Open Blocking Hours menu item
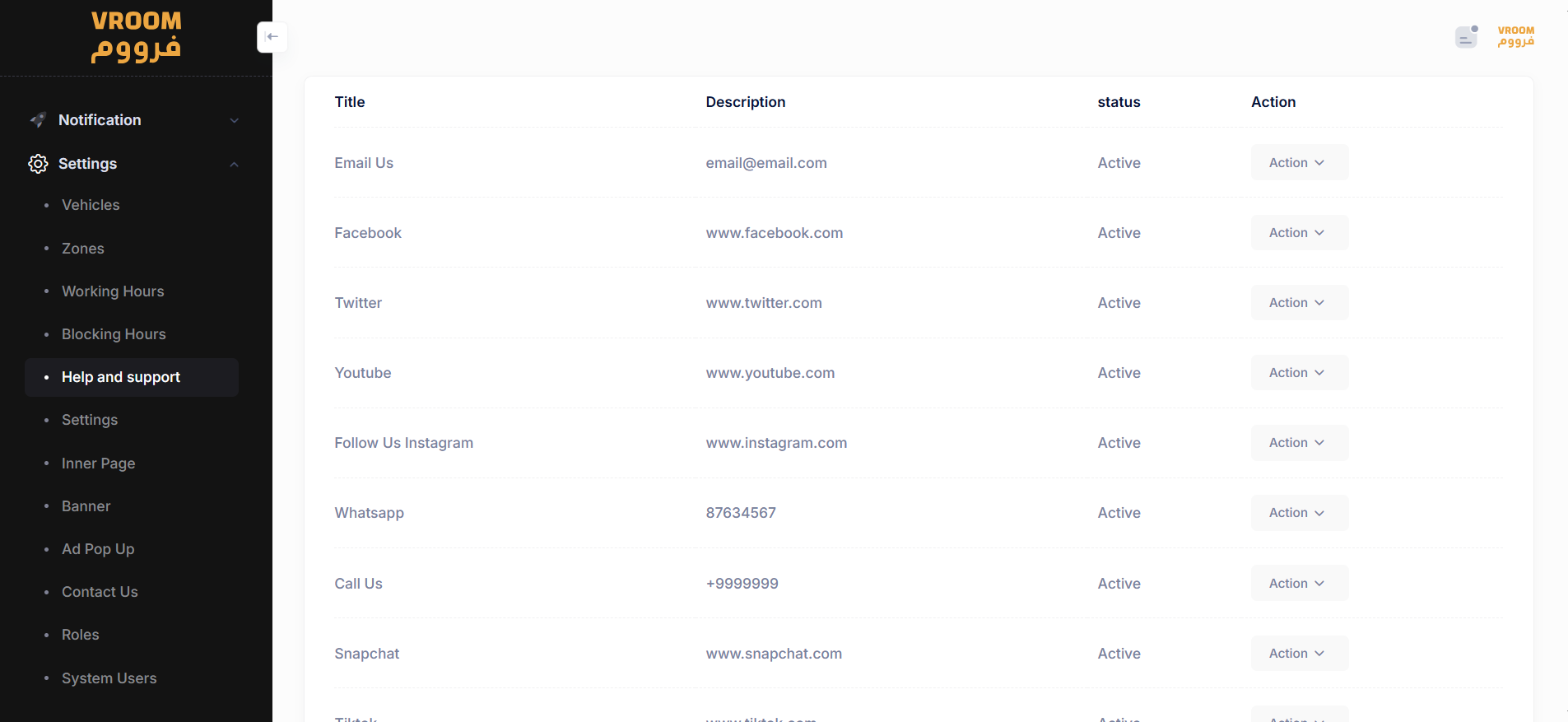Viewport: 1568px width, 722px height. 114,334
